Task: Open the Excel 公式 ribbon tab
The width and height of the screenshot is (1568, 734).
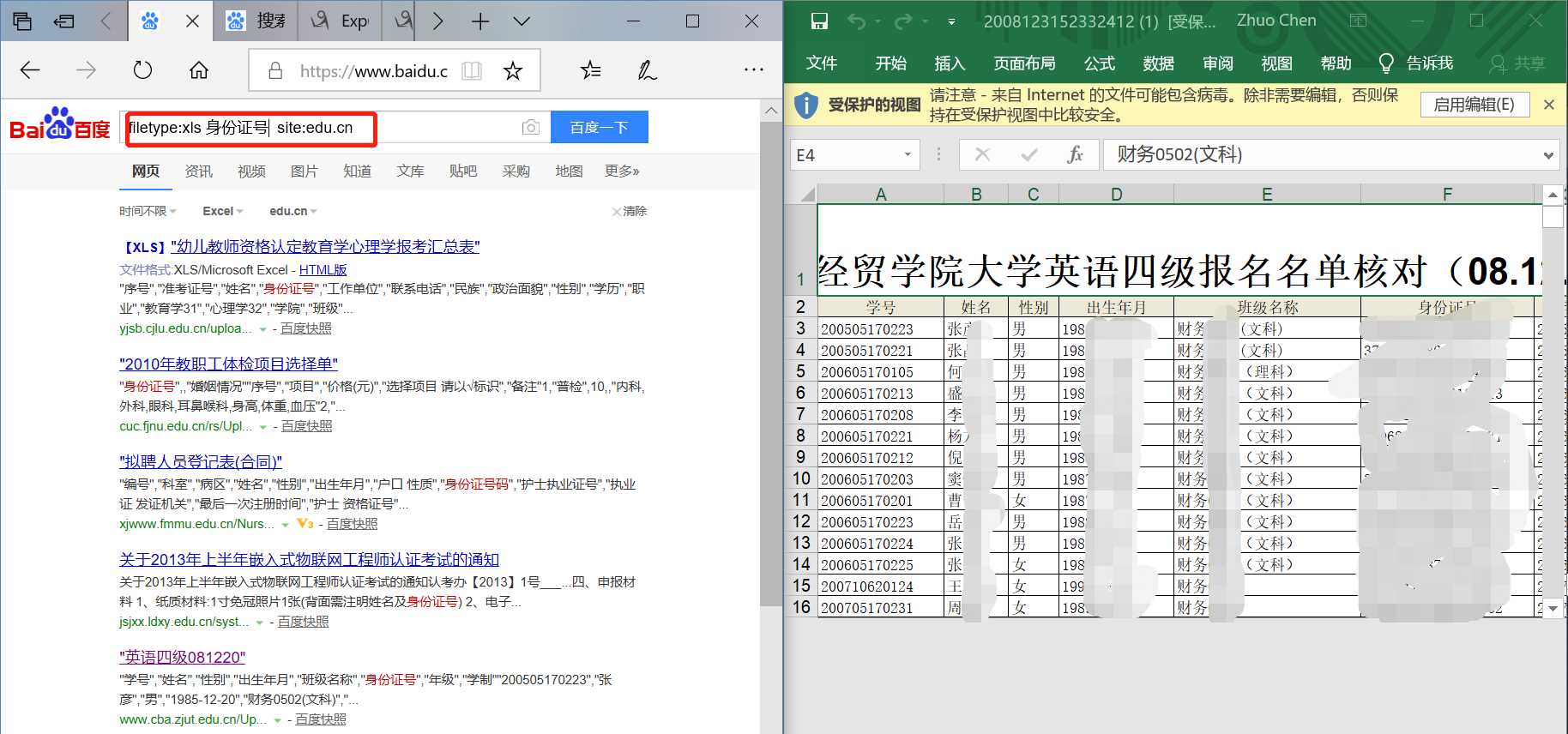Action: point(1100,63)
